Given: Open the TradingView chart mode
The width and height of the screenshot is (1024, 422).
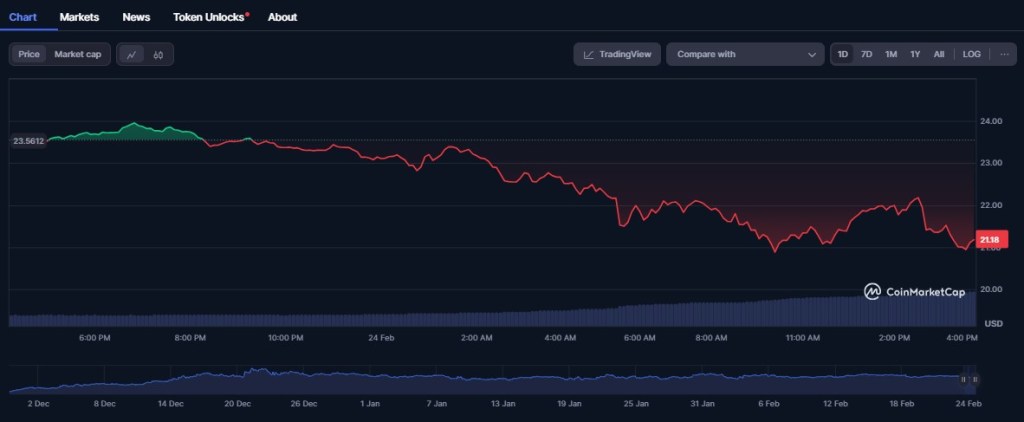Looking at the screenshot, I should point(617,54).
